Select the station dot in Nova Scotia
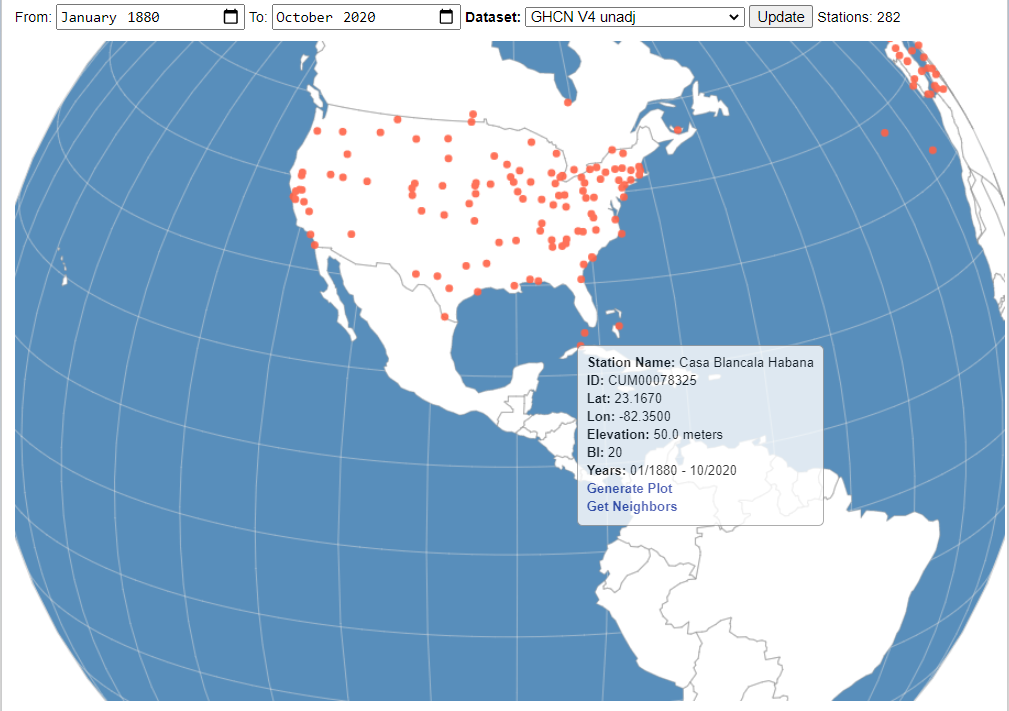The height and width of the screenshot is (711, 1009). click(x=678, y=130)
